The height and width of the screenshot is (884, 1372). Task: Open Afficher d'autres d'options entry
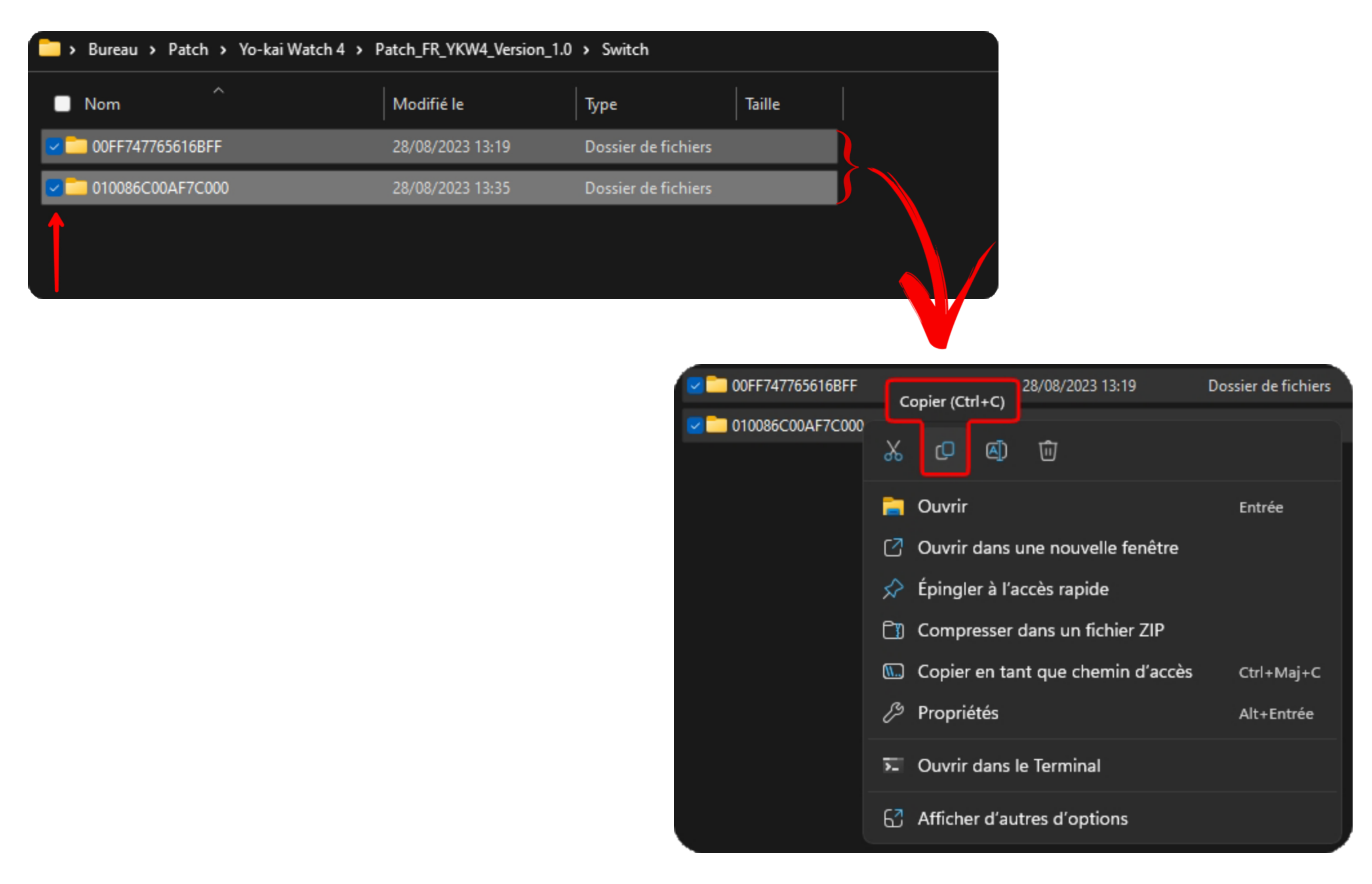click(x=1022, y=819)
